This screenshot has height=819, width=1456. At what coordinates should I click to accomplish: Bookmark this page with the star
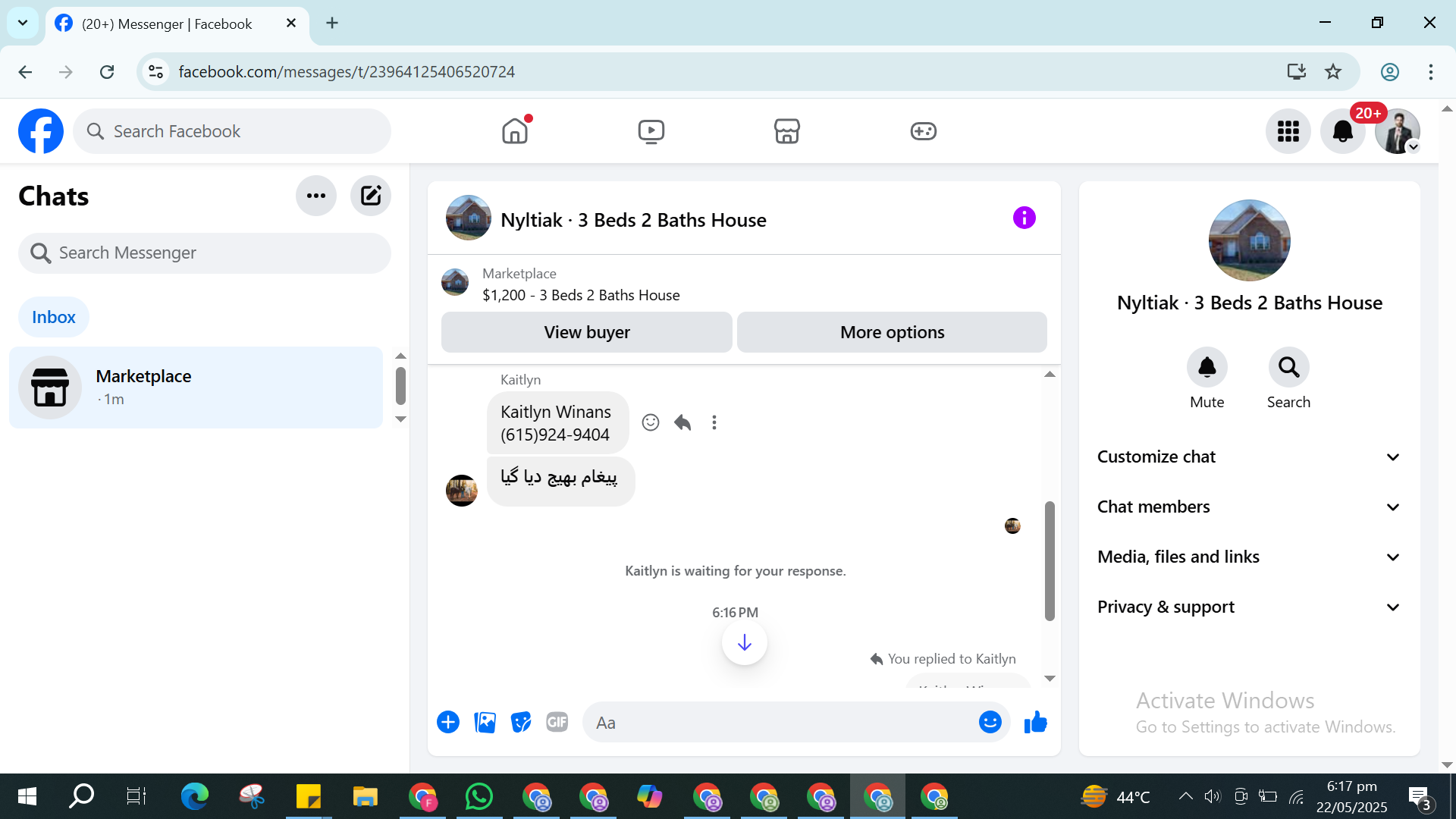[x=1333, y=72]
